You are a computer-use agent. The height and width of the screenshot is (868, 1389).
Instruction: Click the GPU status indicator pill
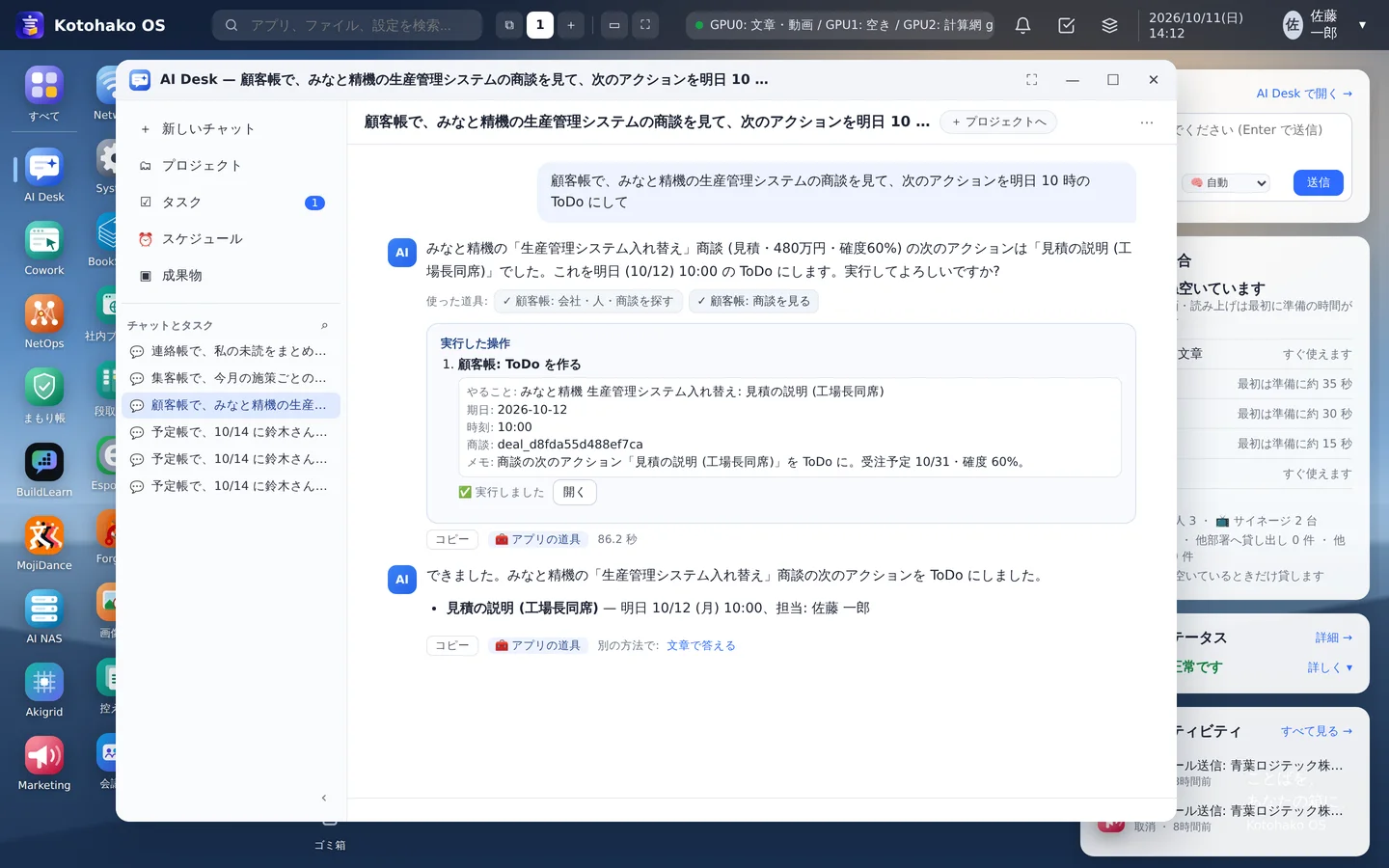[x=840, y=25]
